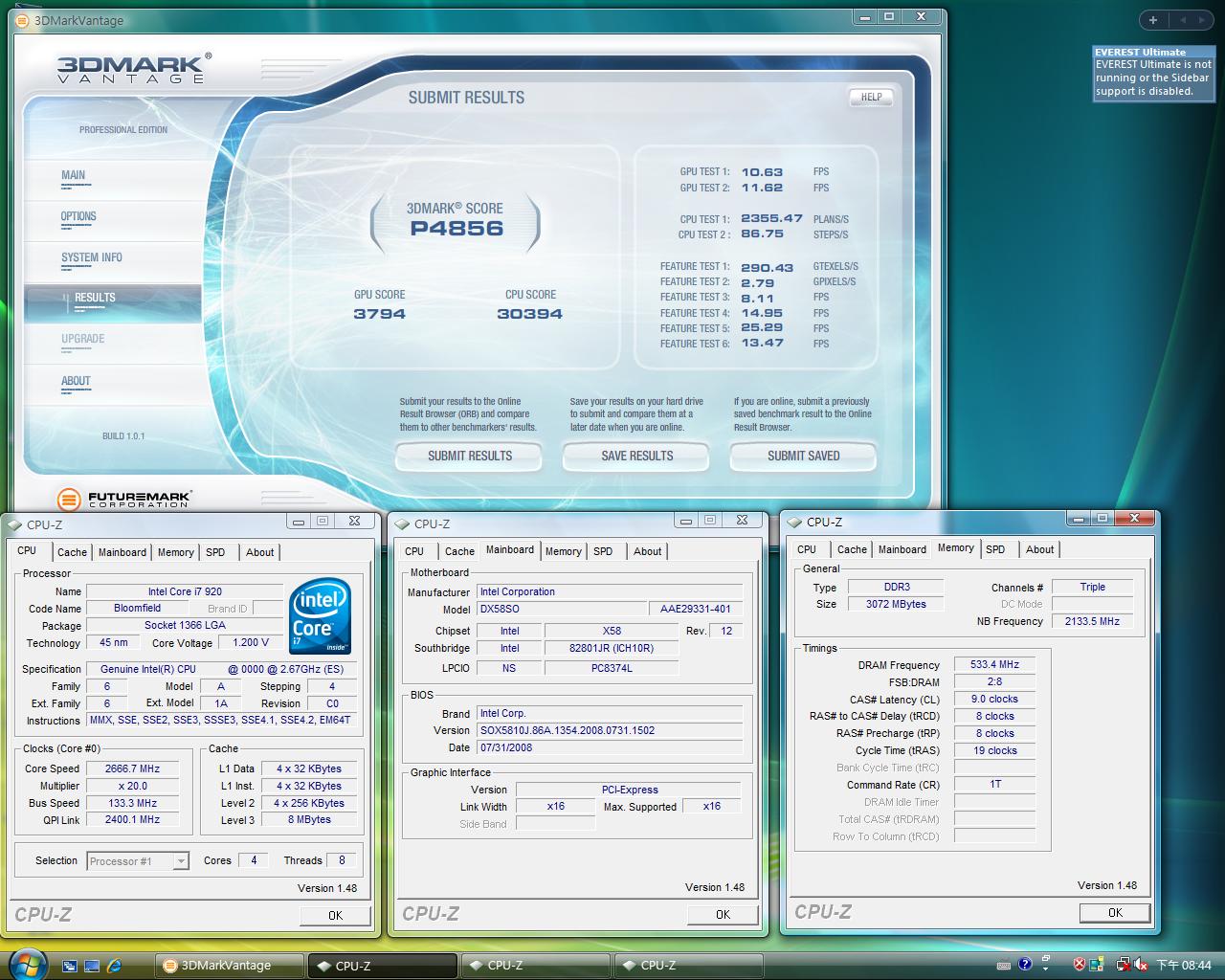This screenshot has width=1225, height=980.
Task: Open SPD tab in CPU-Z Processor window
Action: point(215,552)
